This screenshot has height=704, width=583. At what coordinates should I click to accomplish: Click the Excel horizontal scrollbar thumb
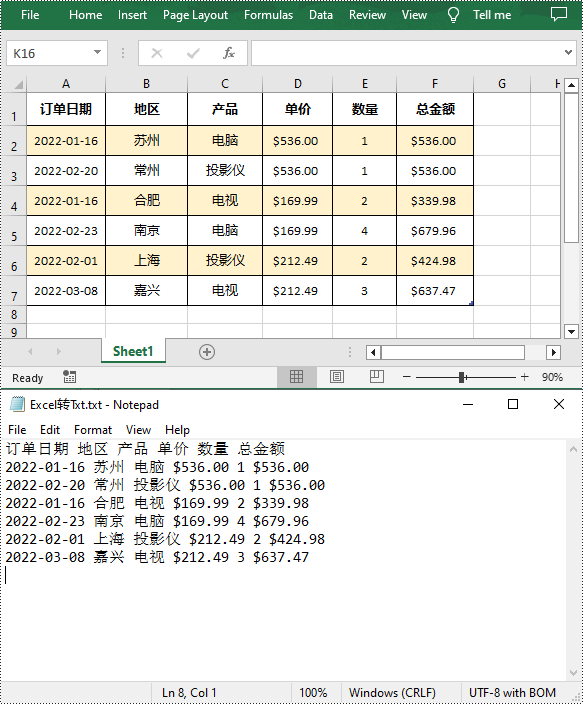click(453, 352)
